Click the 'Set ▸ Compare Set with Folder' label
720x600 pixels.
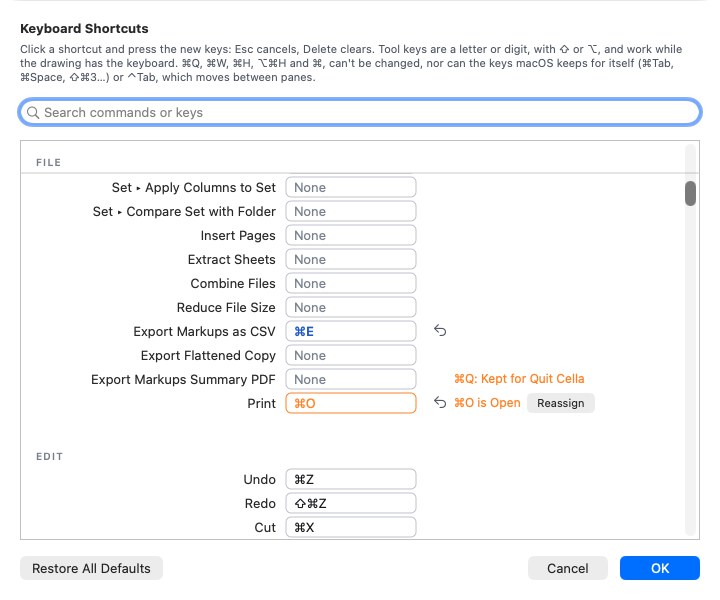click(x=184, y=211)
